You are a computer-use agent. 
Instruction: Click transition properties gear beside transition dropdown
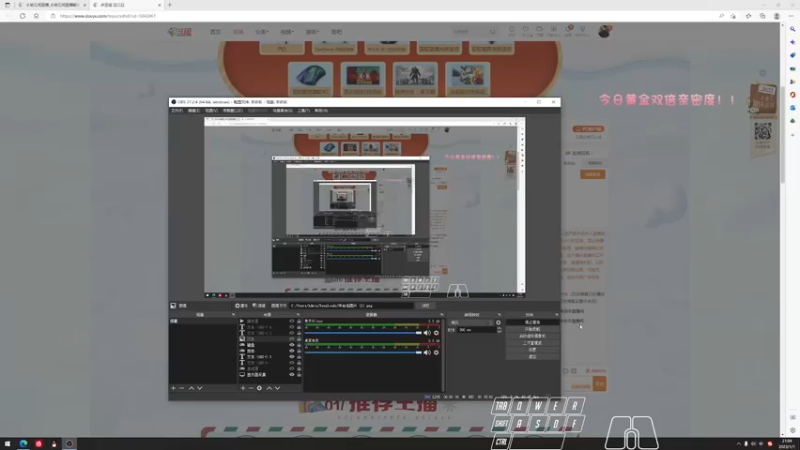coord(498,322)
